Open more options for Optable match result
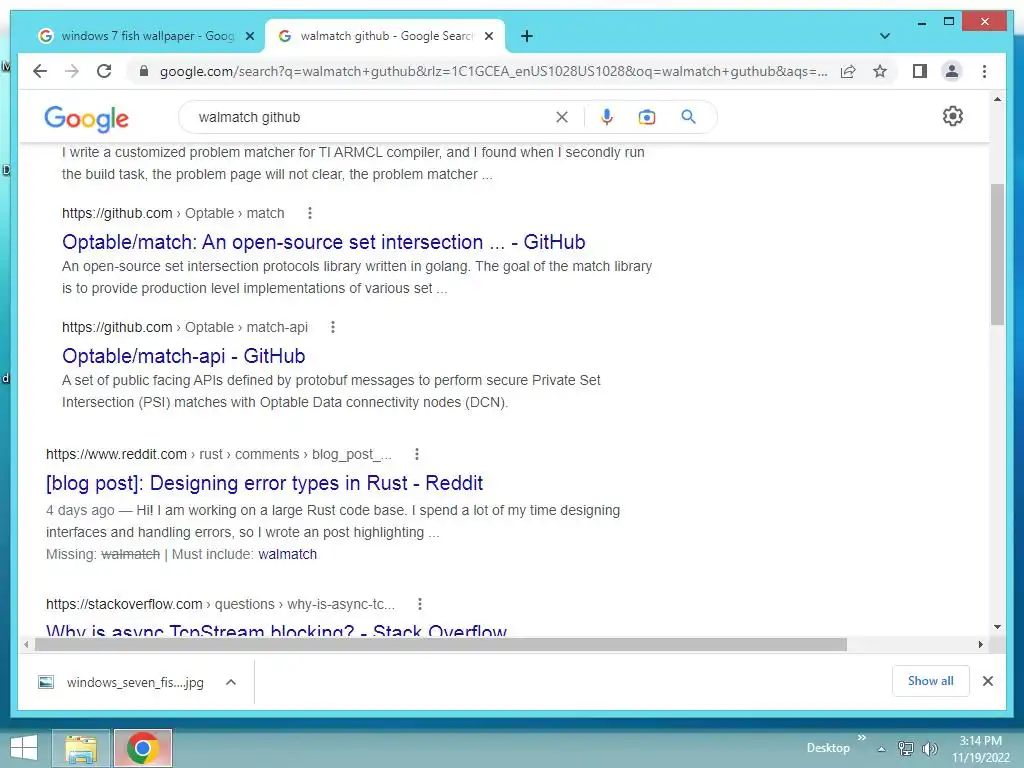1024x768 pixels. tap(310, 213)
